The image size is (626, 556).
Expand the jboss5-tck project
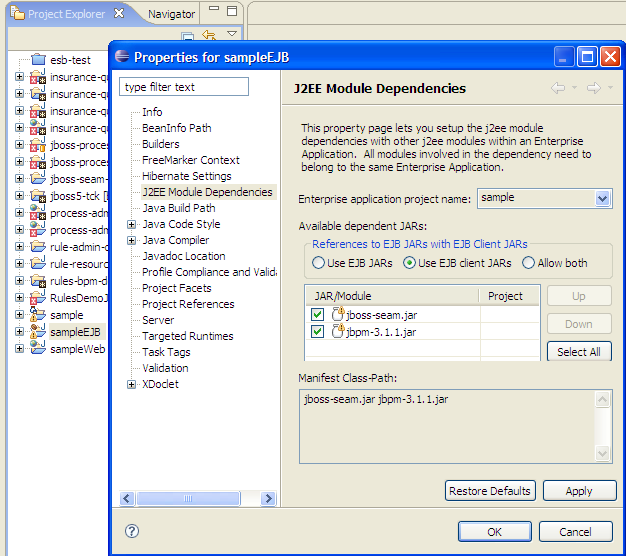coord(19,196)
